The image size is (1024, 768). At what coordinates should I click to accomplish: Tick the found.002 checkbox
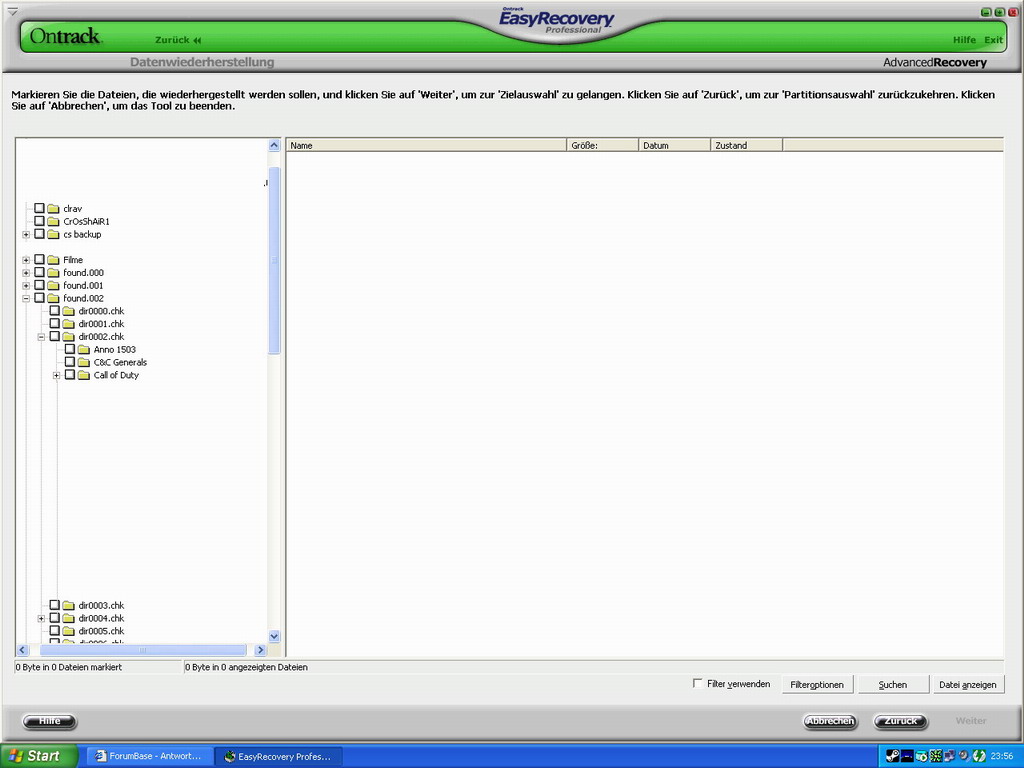(x=39, y=298)
